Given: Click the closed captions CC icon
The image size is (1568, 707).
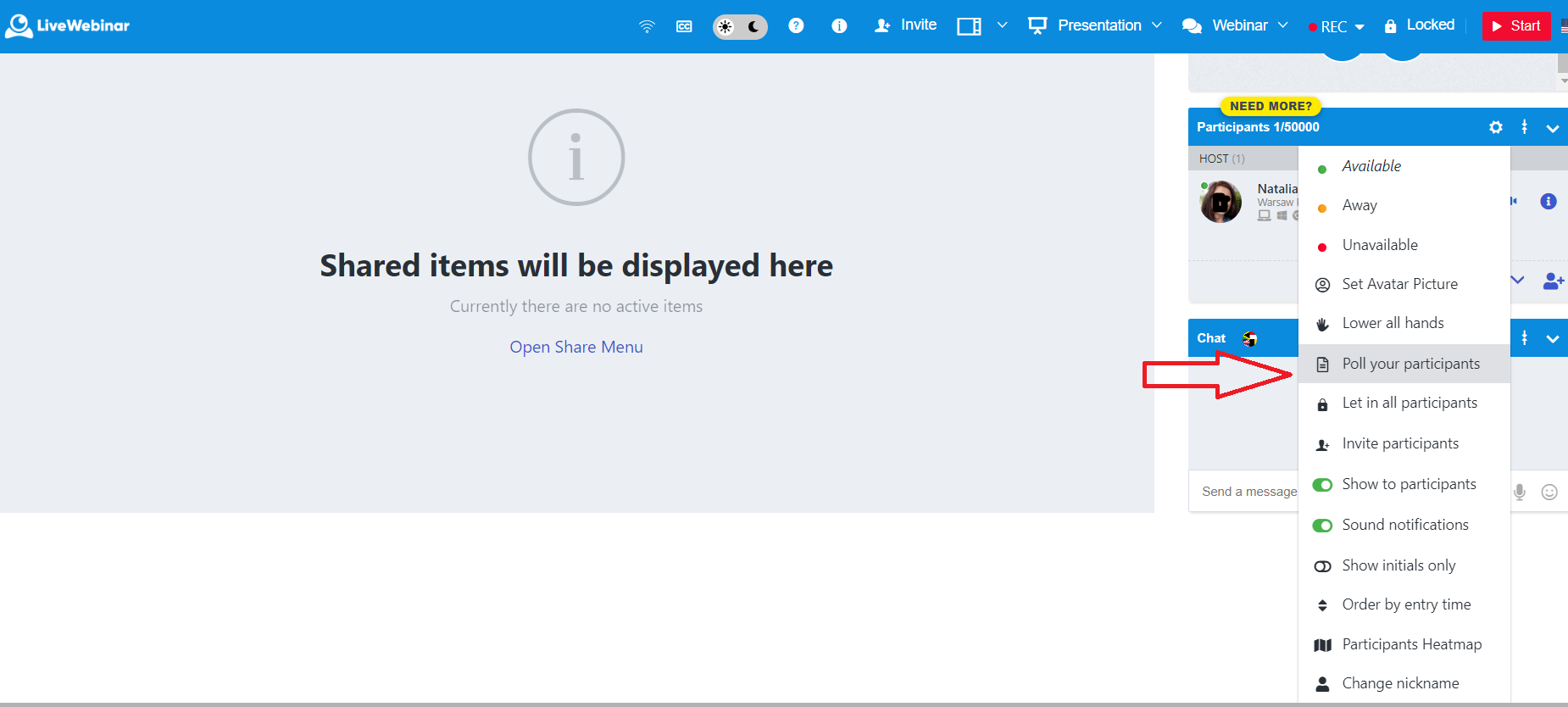Looking at the screenshot, I should click(684, 26).
